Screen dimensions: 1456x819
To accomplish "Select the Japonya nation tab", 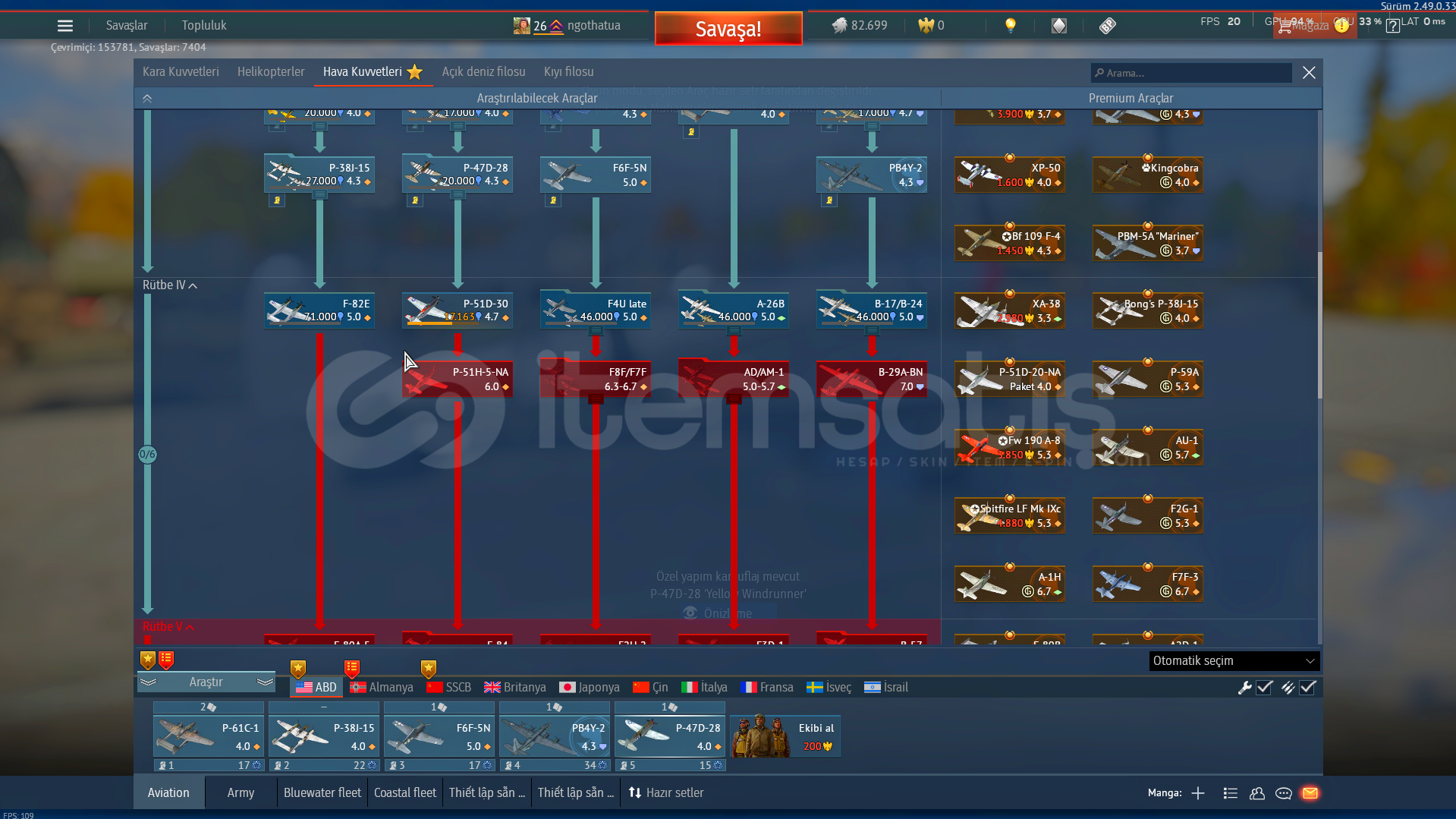I will coord(590,688).
